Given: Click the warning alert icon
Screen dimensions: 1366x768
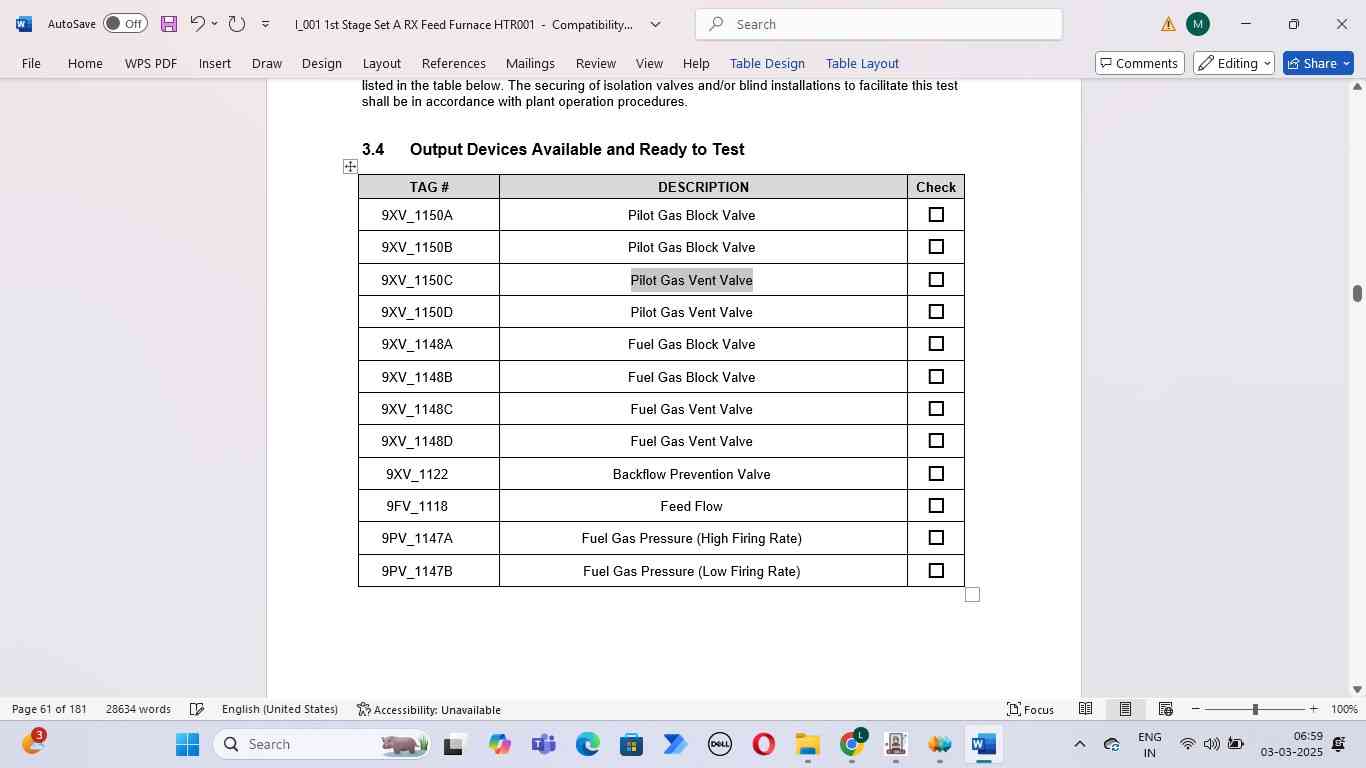Looking at the screenshot, I should pyautogui.click(x=1168, y=24).
